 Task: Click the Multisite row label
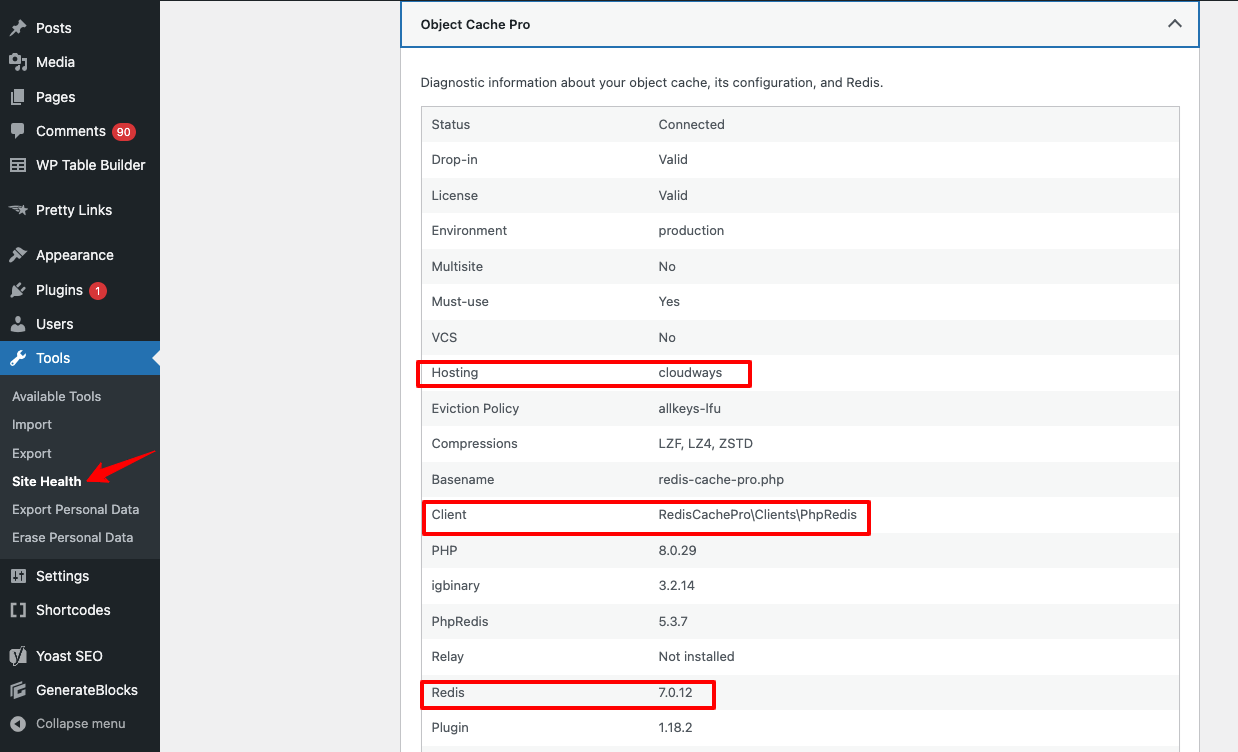[457, 266]
